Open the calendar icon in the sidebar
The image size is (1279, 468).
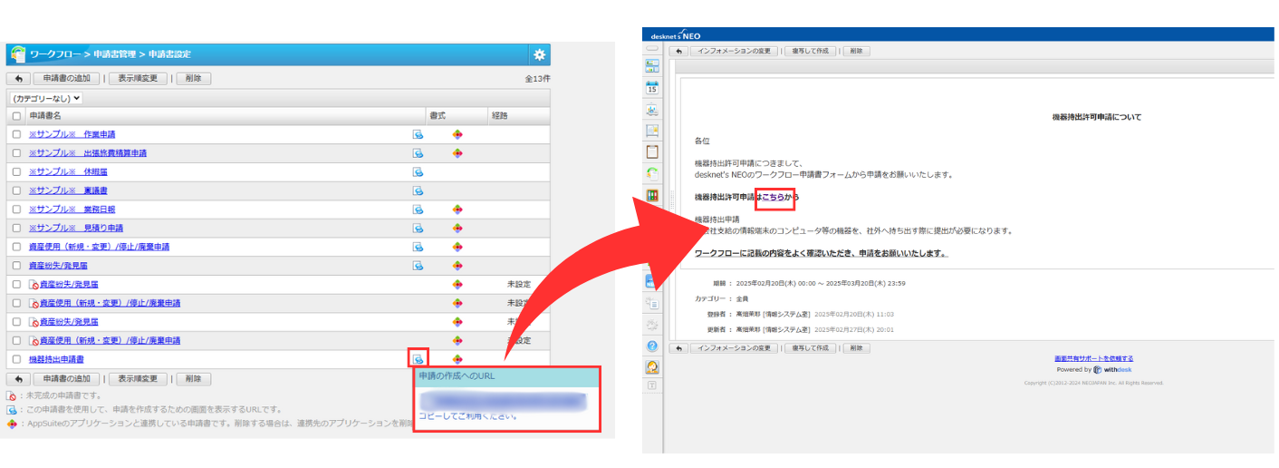point(652,88)
